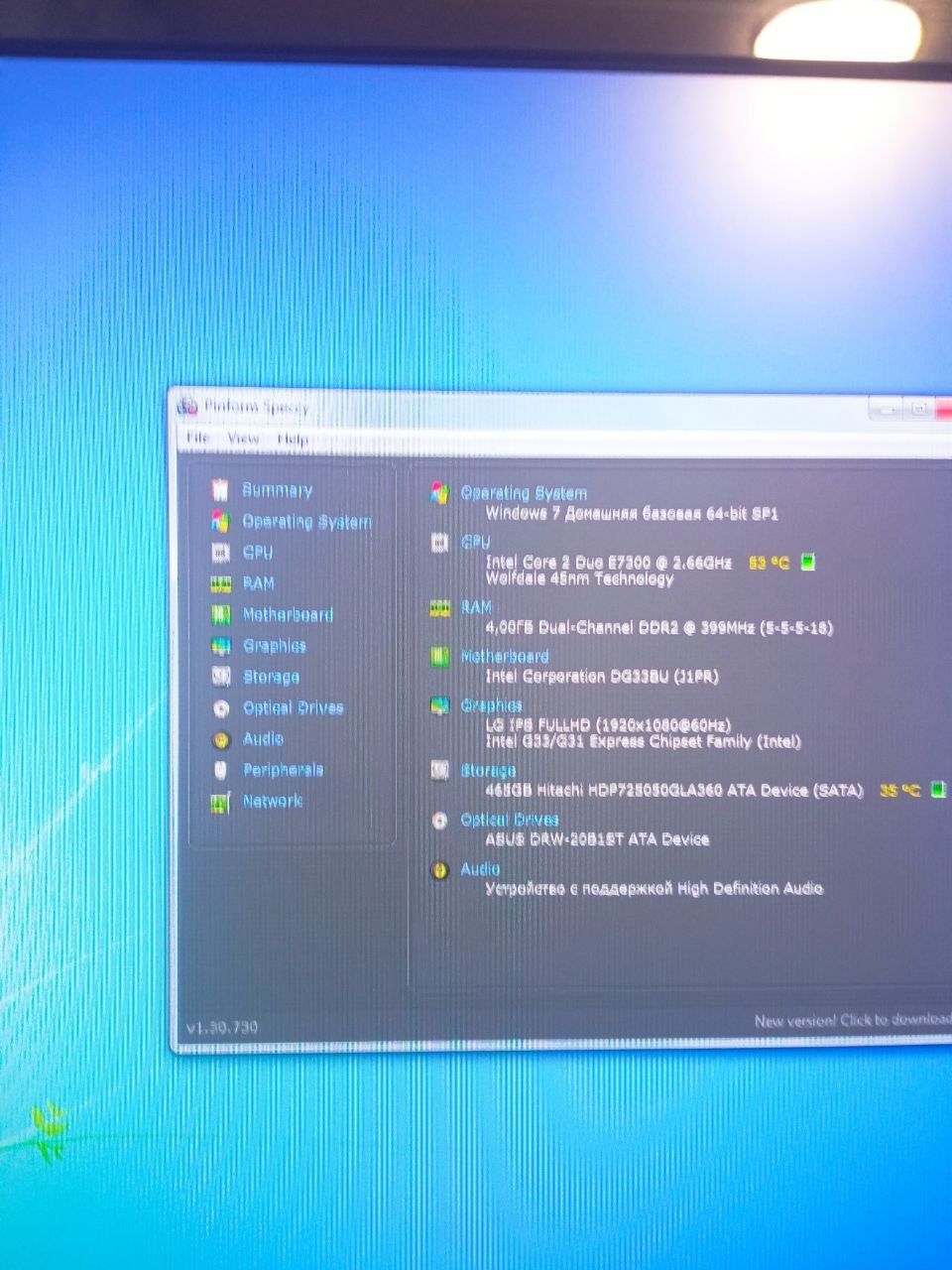The height and width of the screenshot is (1270, 952).
Task: Select Network in the sidebar
Action: pyautogui.click(x=273, y=801)
